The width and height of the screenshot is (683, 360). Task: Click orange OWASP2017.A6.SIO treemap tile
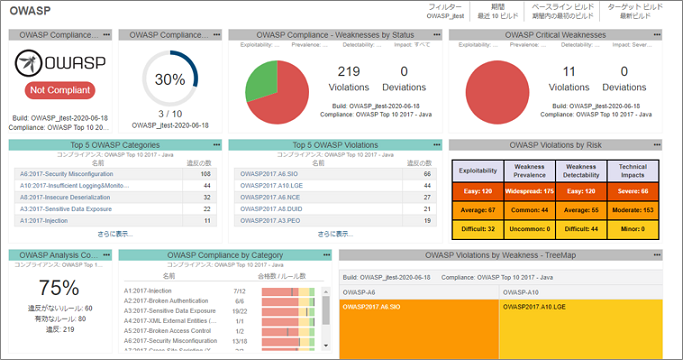pos(419,329)
